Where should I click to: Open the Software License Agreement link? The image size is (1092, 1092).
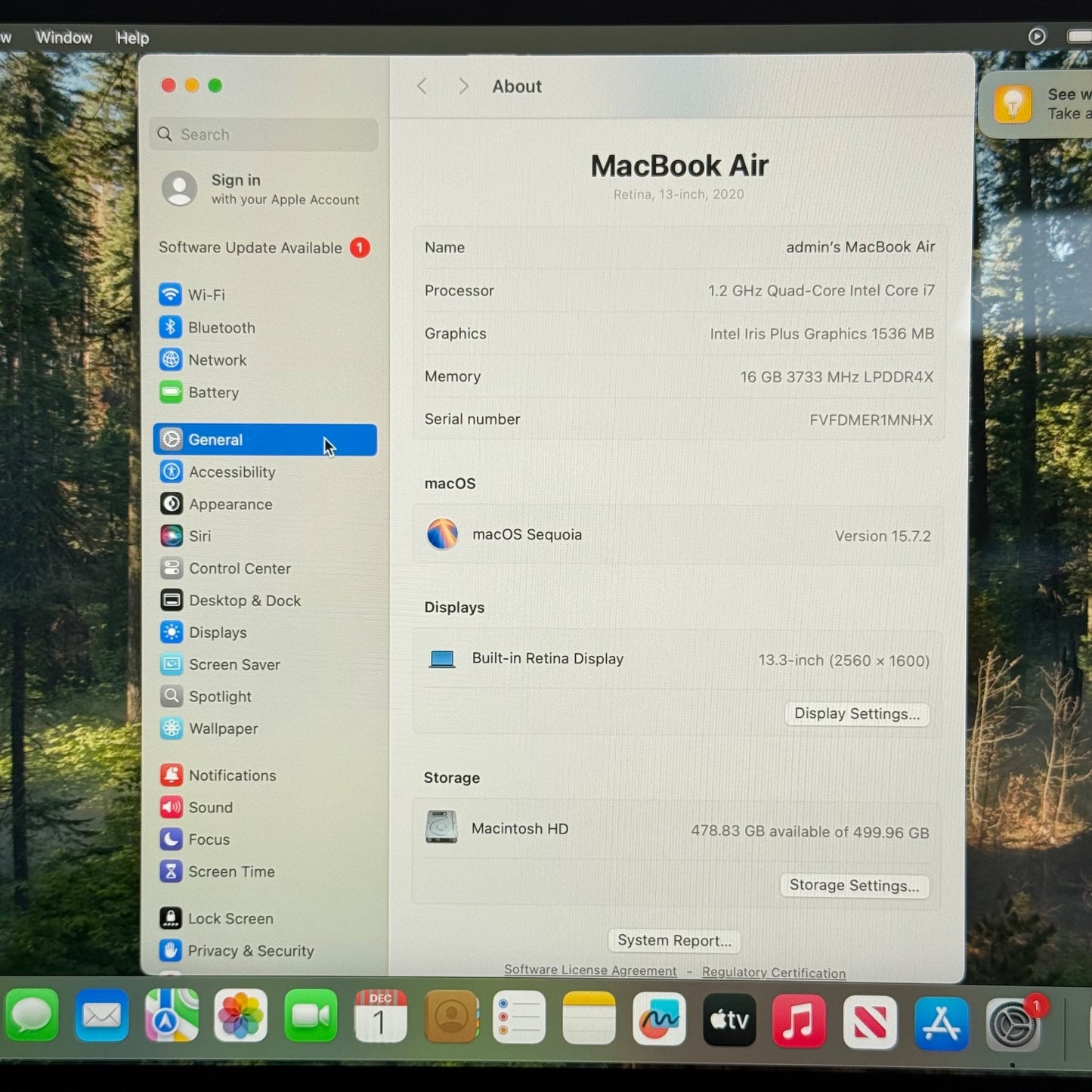pos(590,970)
